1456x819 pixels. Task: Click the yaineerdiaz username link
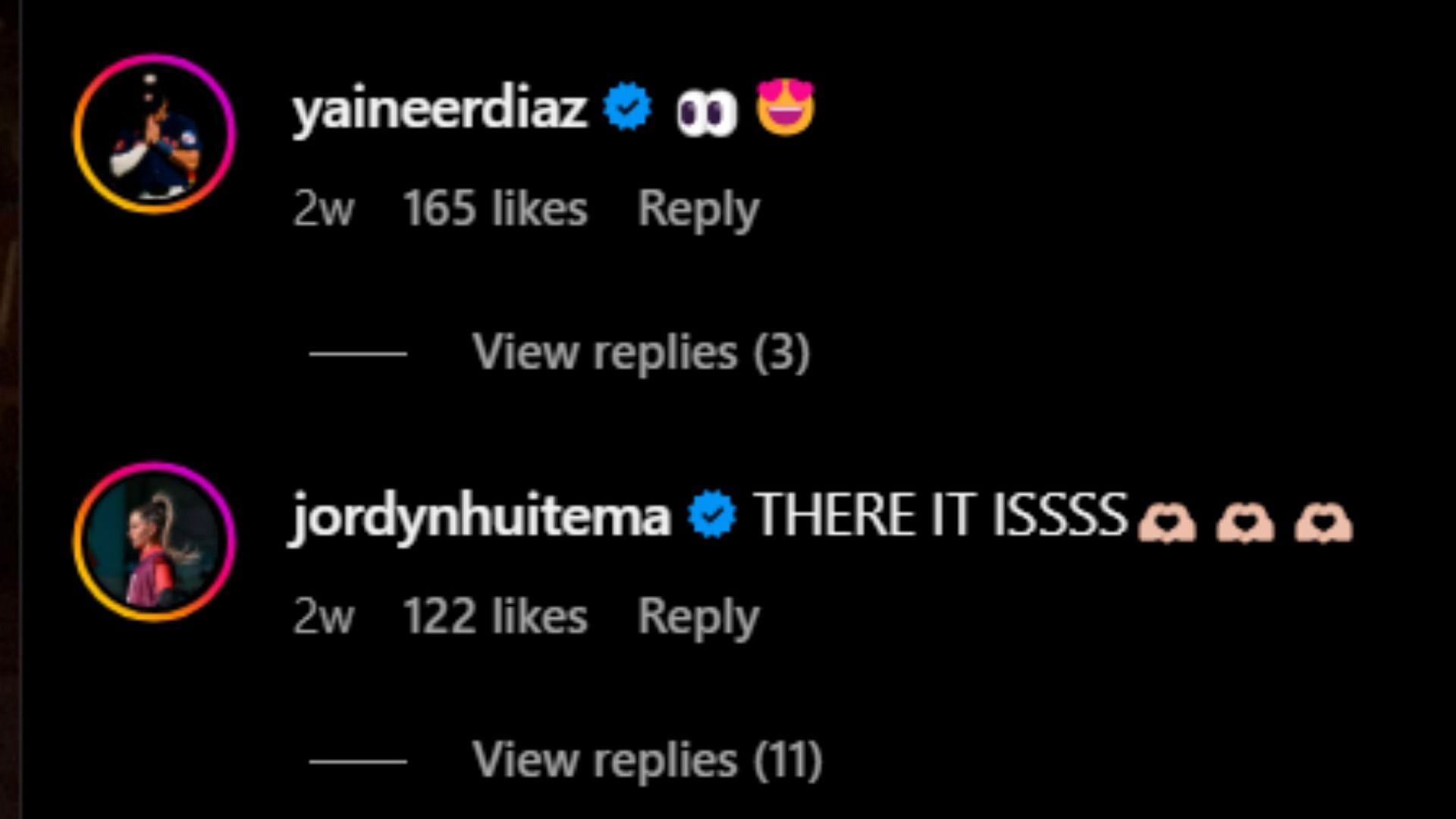click(x=440, y=110)
